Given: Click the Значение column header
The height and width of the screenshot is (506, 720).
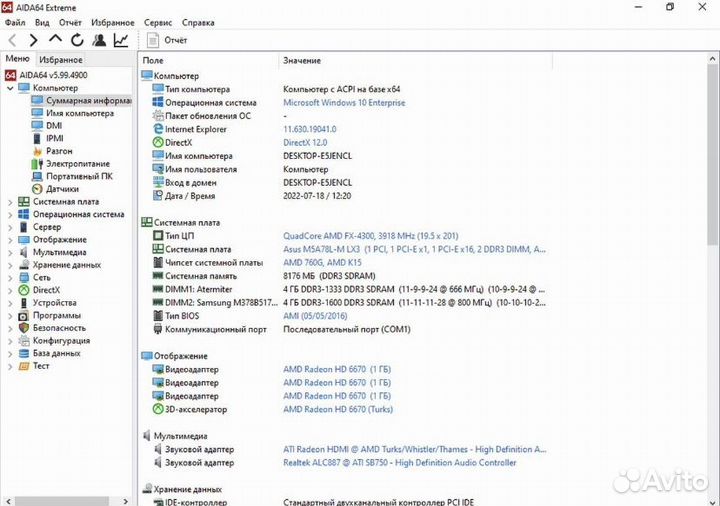Looking at the screenshot, I should pyautogui.click(x=302, y=61).
